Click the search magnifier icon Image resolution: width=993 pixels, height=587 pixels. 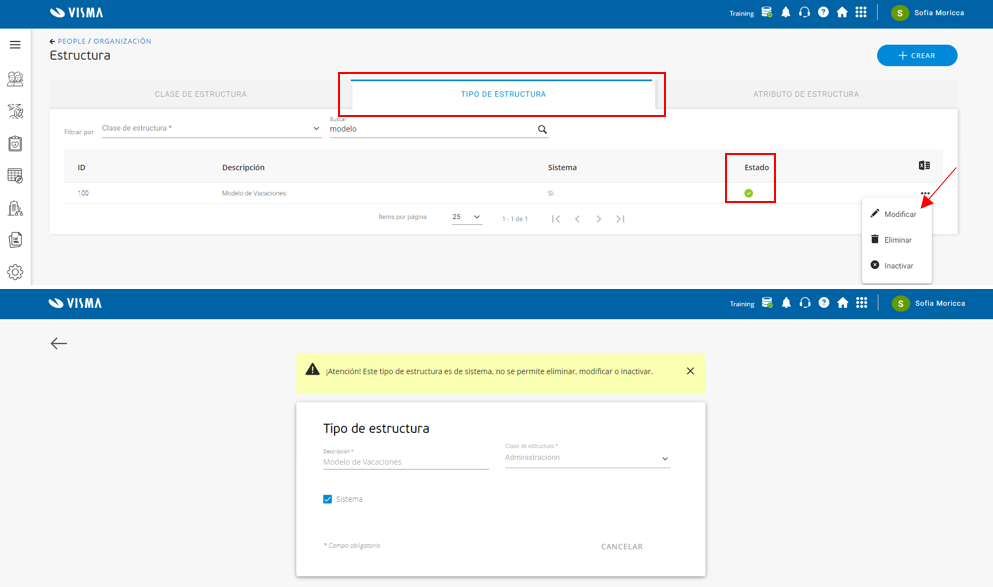pyautogui.click(x=542, y=129)
